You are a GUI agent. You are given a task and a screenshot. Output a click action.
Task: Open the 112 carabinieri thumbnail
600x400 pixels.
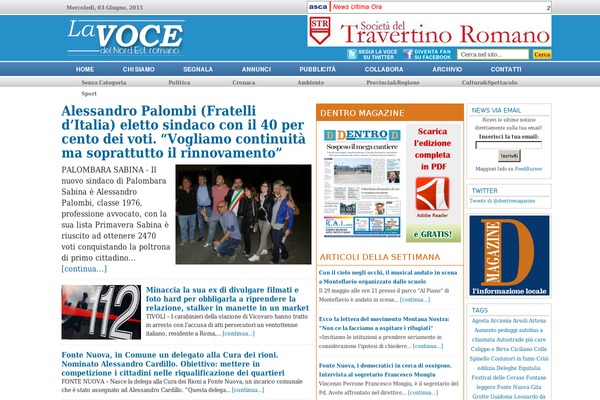(101, 312)
